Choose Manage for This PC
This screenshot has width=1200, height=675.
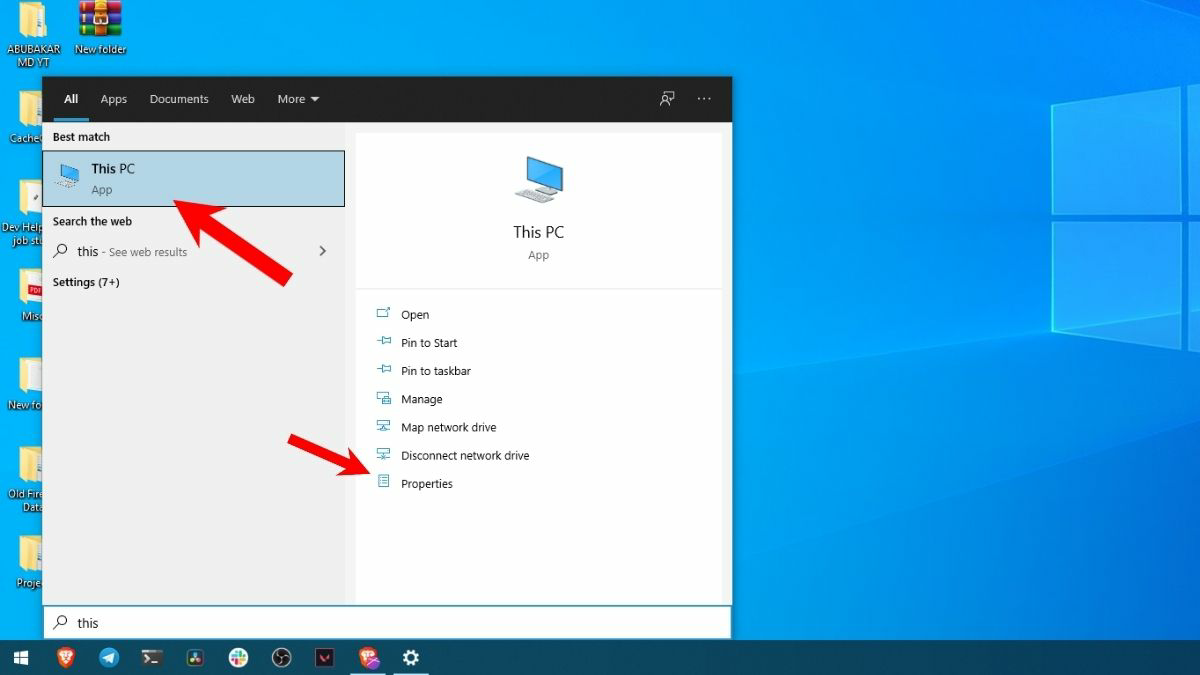pos(421,399)
